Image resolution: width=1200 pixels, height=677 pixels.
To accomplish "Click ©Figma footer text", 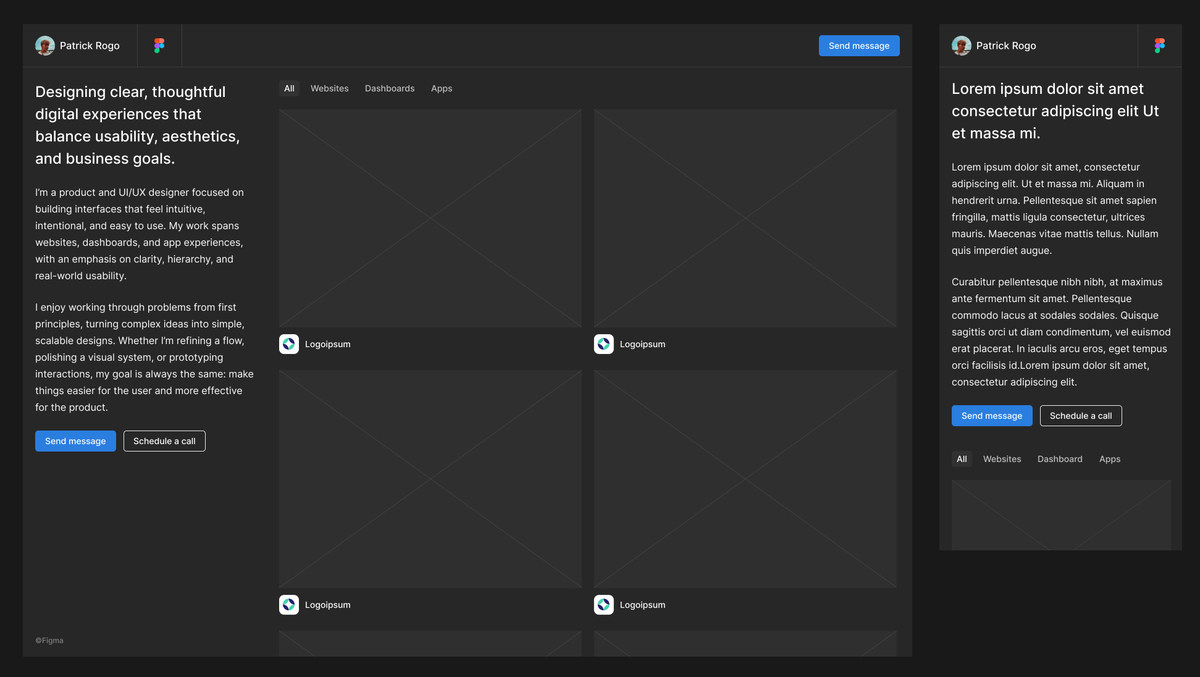I will pos(49,640).
